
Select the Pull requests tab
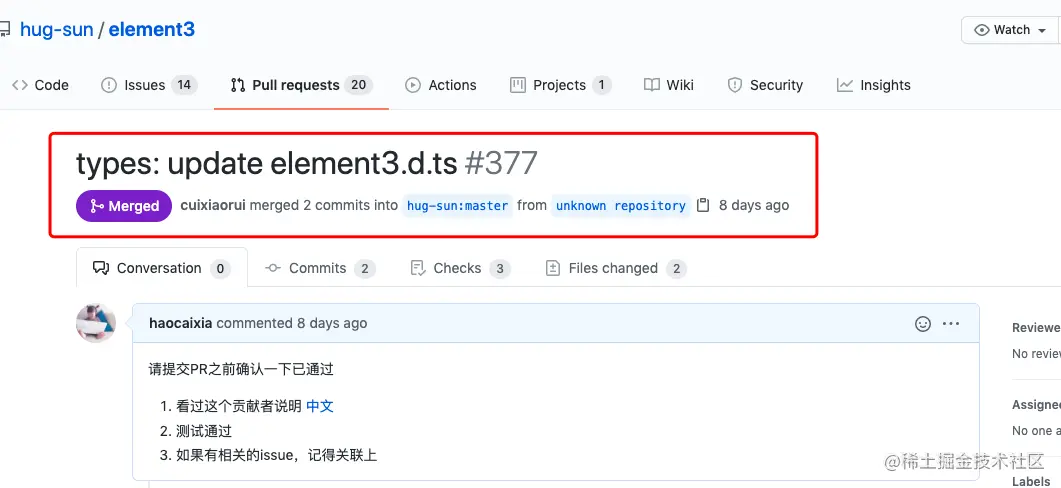301,85
